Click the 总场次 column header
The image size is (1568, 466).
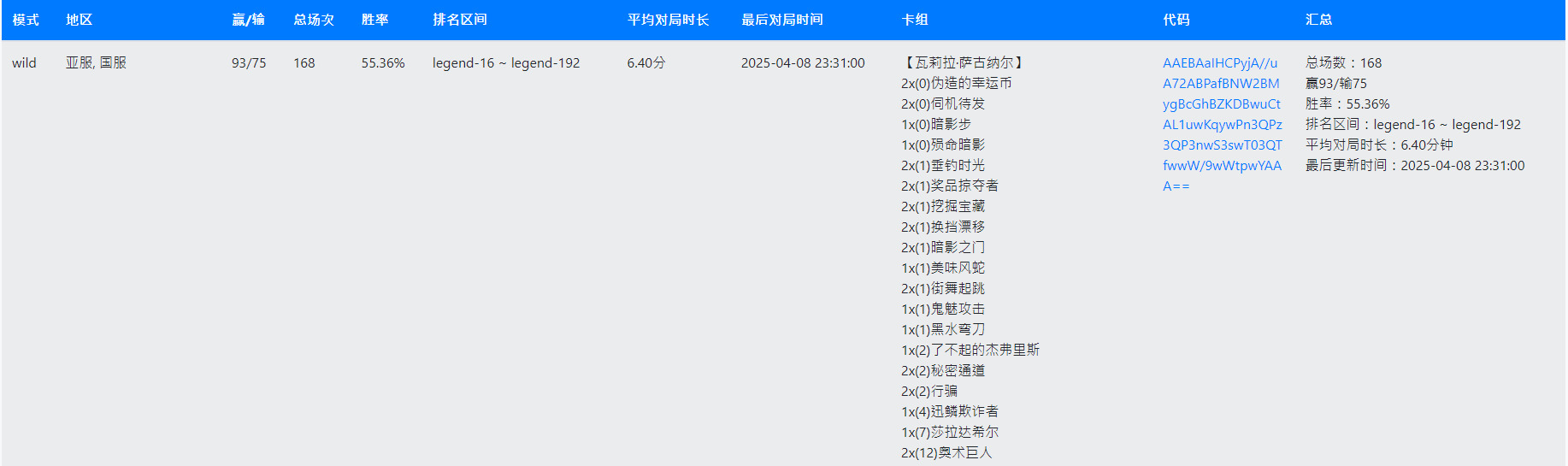(x=314, y=20)
